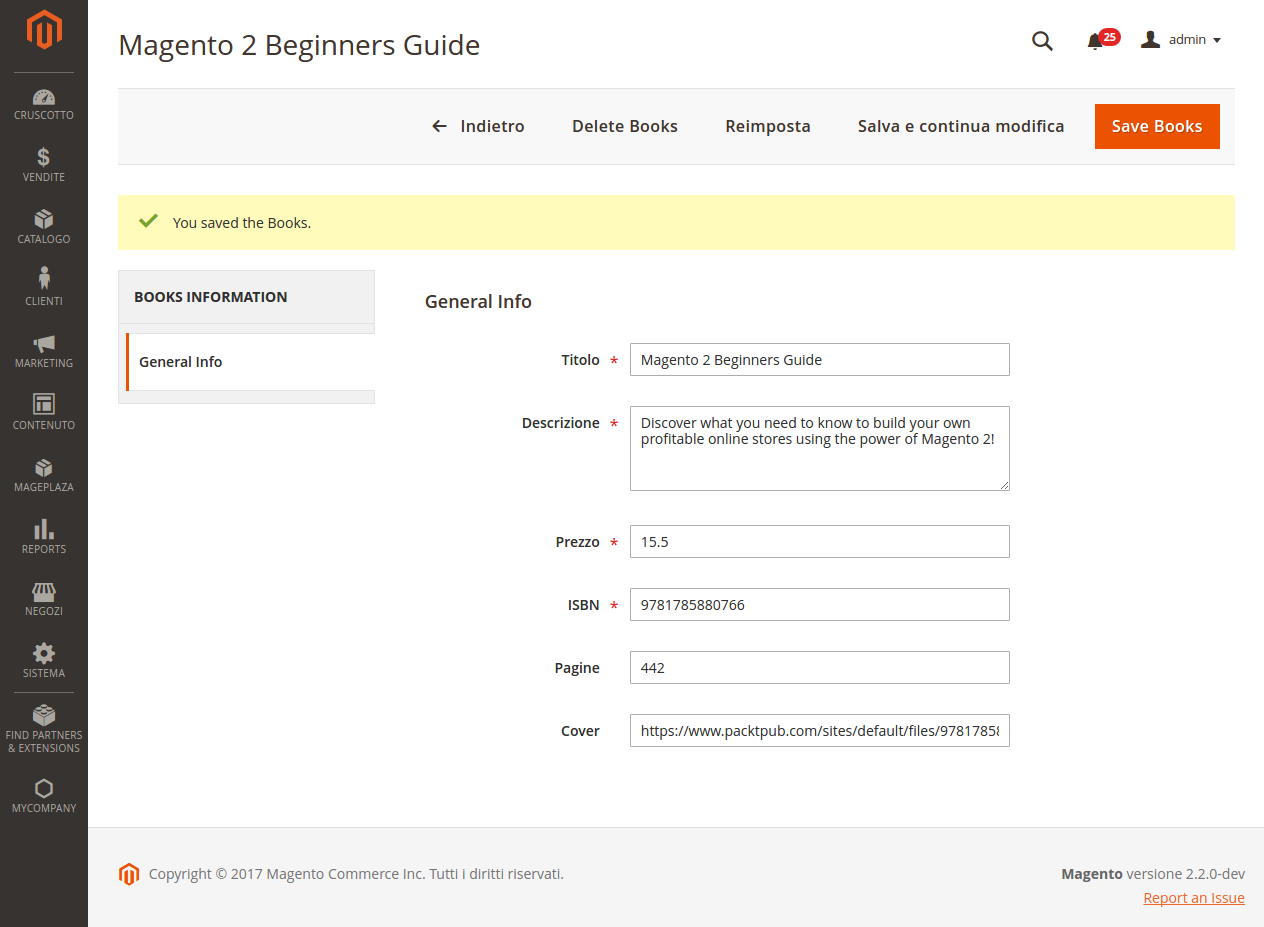
Task: Focus the ISBN input field
Action: coord(820,605)
